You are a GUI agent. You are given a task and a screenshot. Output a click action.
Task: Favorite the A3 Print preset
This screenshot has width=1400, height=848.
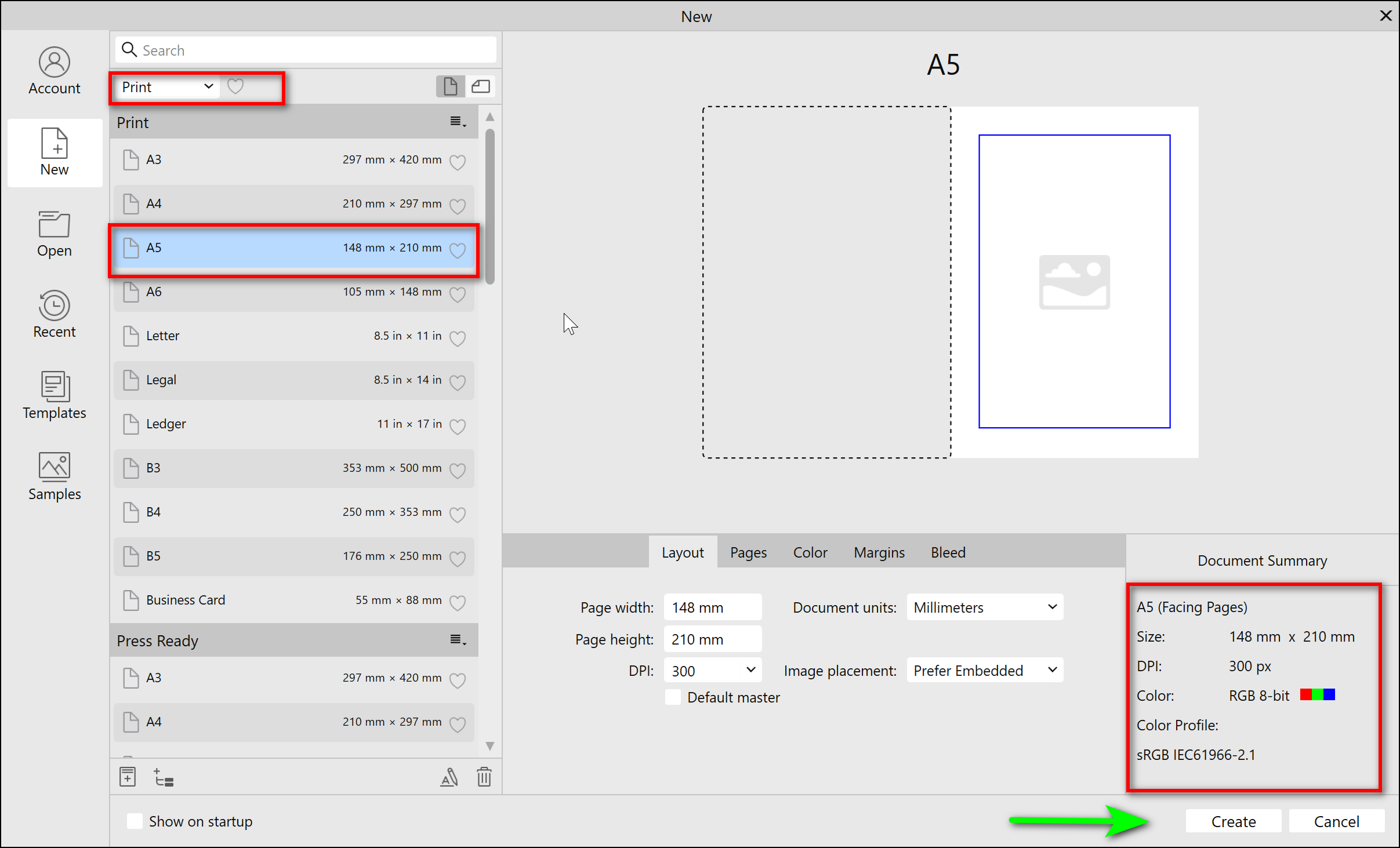[x=458, y=162]
